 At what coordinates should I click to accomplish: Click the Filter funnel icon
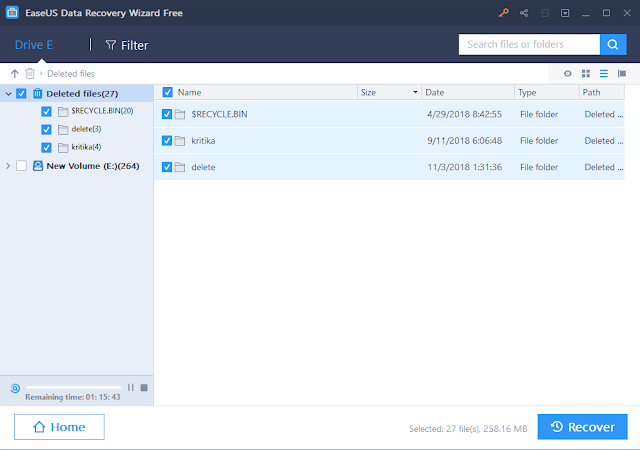point(111,45)
